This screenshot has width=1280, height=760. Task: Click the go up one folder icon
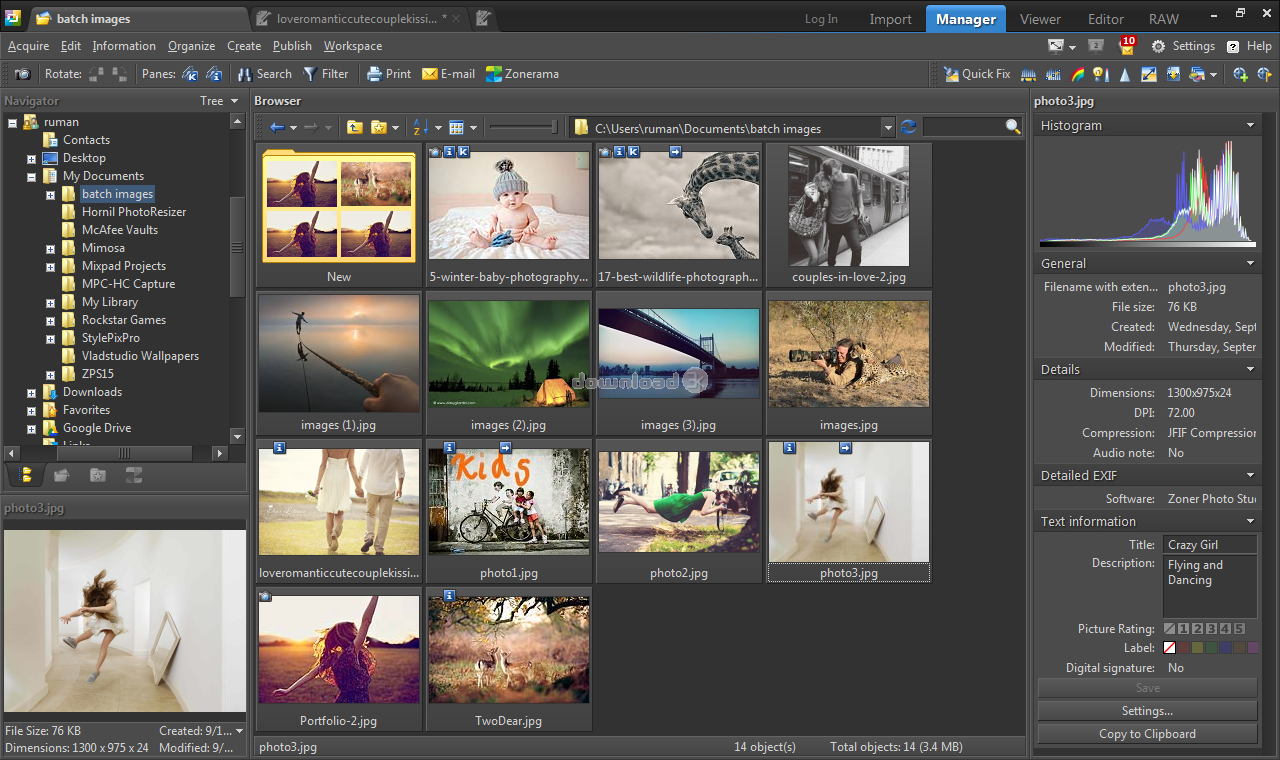tap(354, 127)
